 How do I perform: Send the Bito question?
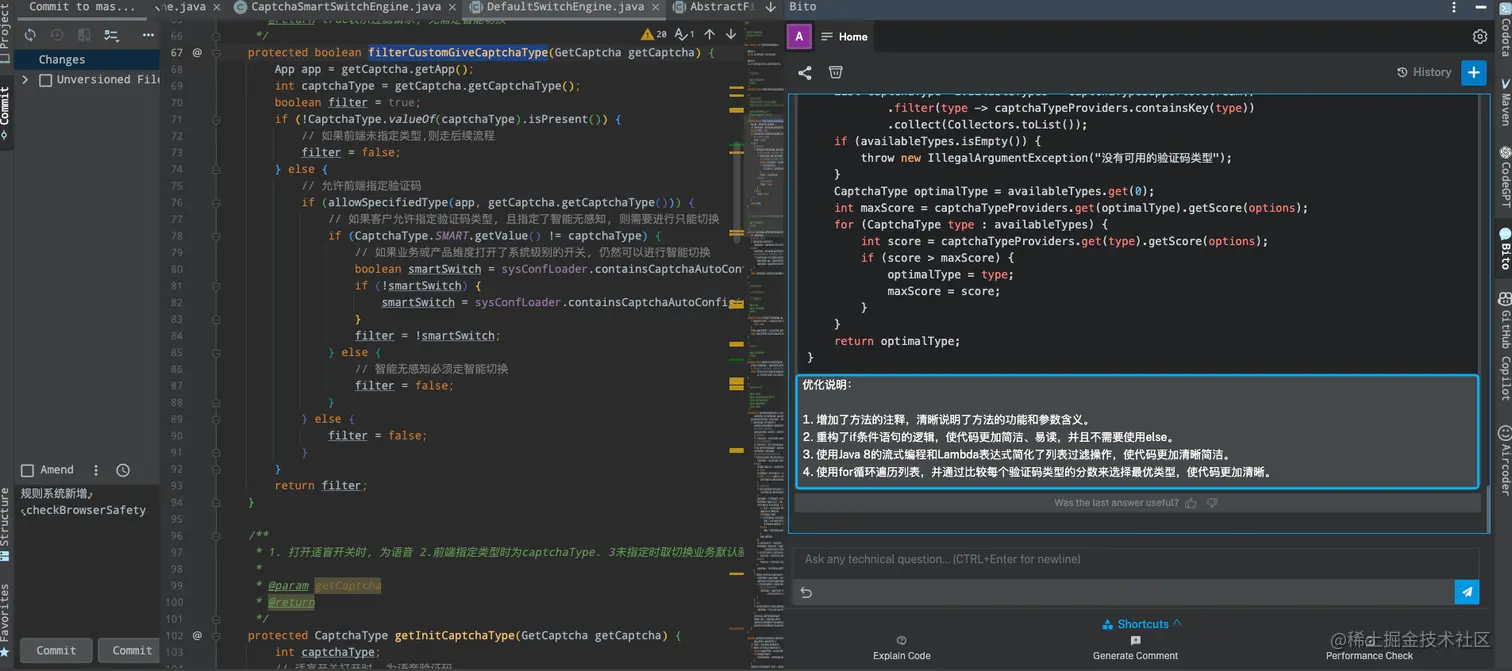click(x=1467, y=592)
